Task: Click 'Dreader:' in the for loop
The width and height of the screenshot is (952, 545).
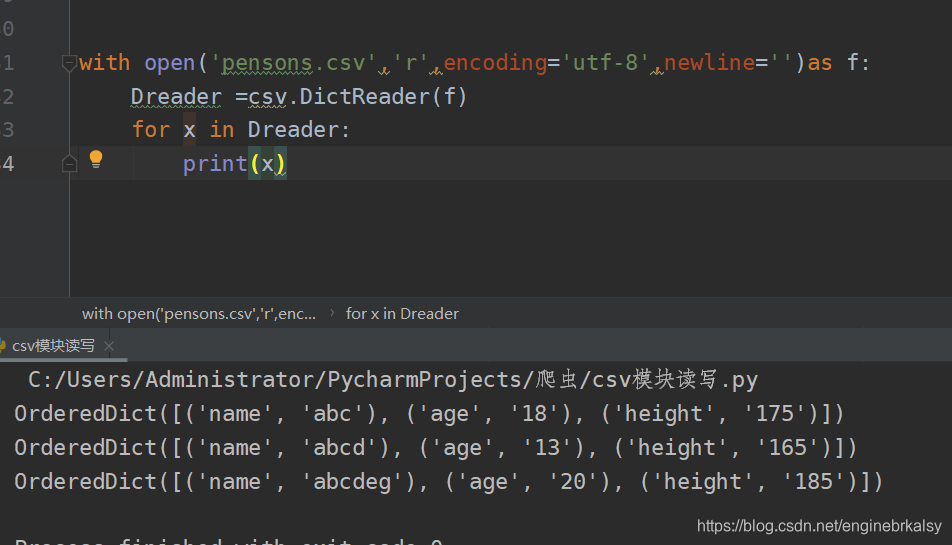Action: [x=299, y=129]
